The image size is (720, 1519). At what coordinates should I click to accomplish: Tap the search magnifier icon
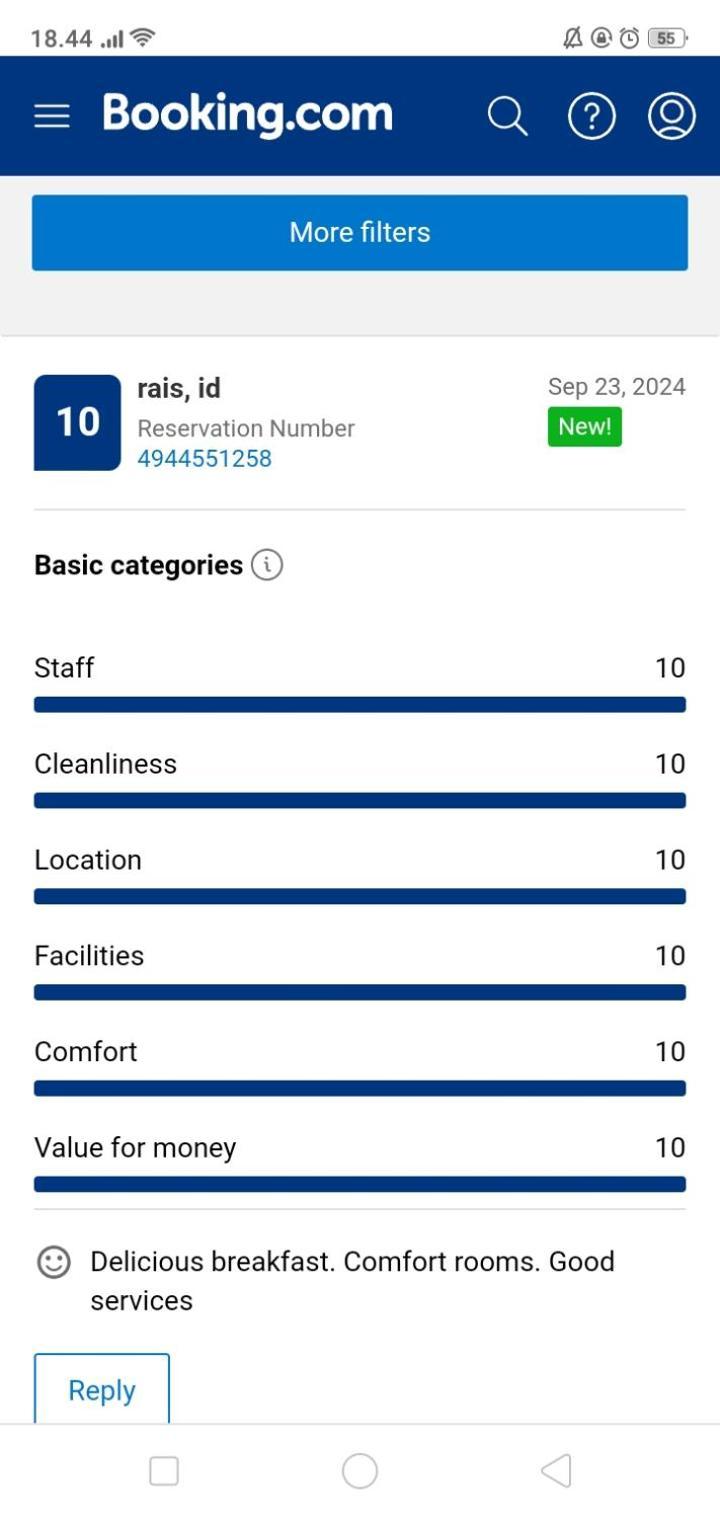[507, 116]
